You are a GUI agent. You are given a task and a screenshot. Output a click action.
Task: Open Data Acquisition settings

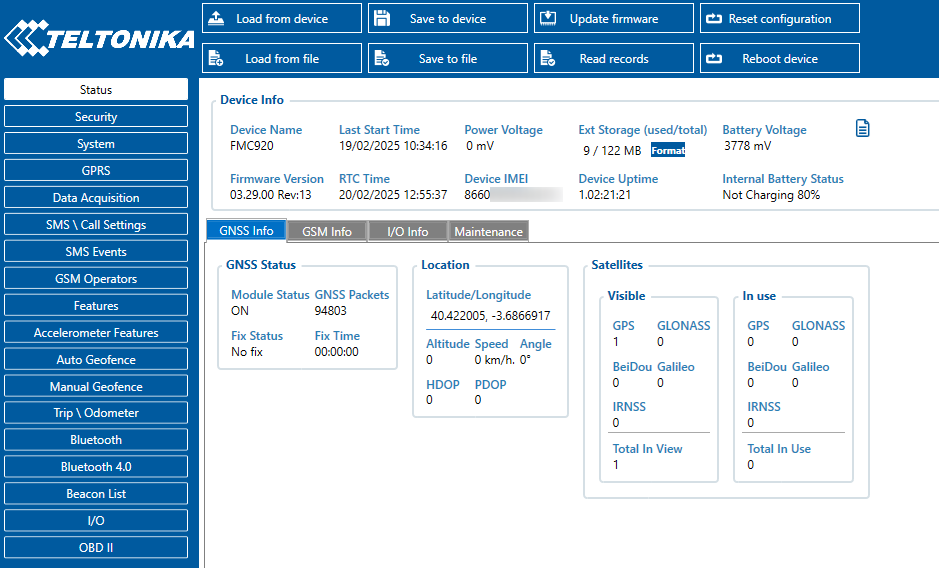96,198
